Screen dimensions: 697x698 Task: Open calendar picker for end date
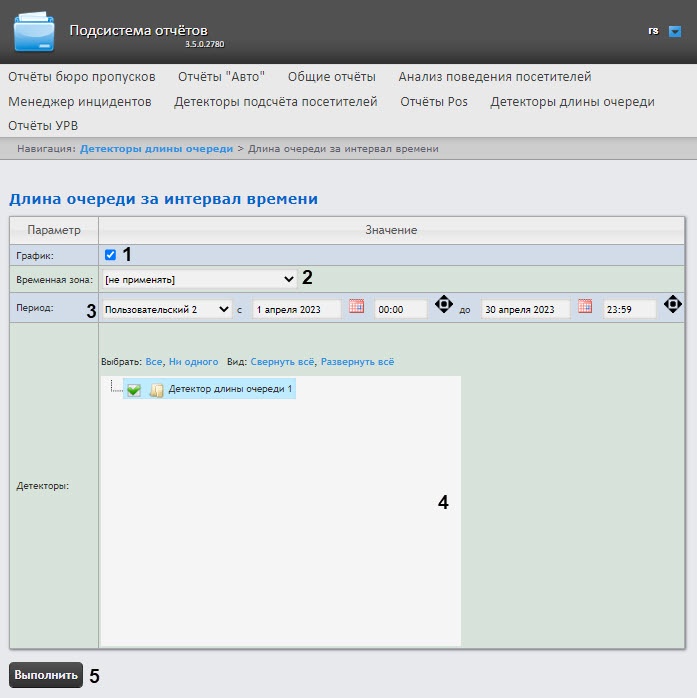(585, 307)
